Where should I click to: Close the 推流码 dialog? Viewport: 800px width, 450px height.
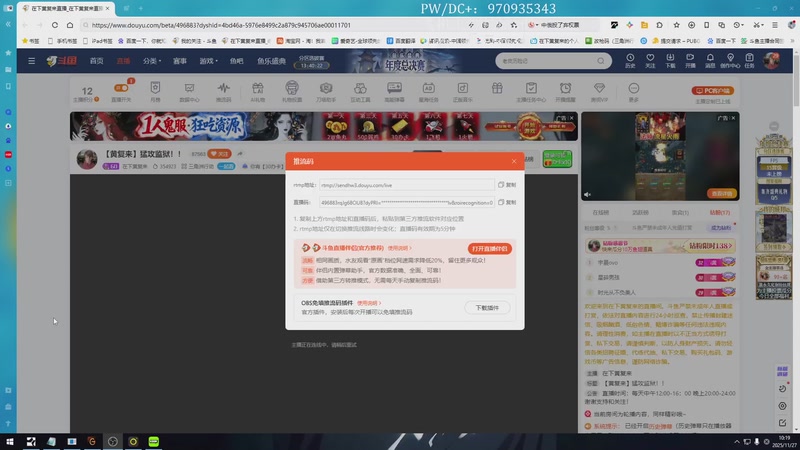[514, 161]
